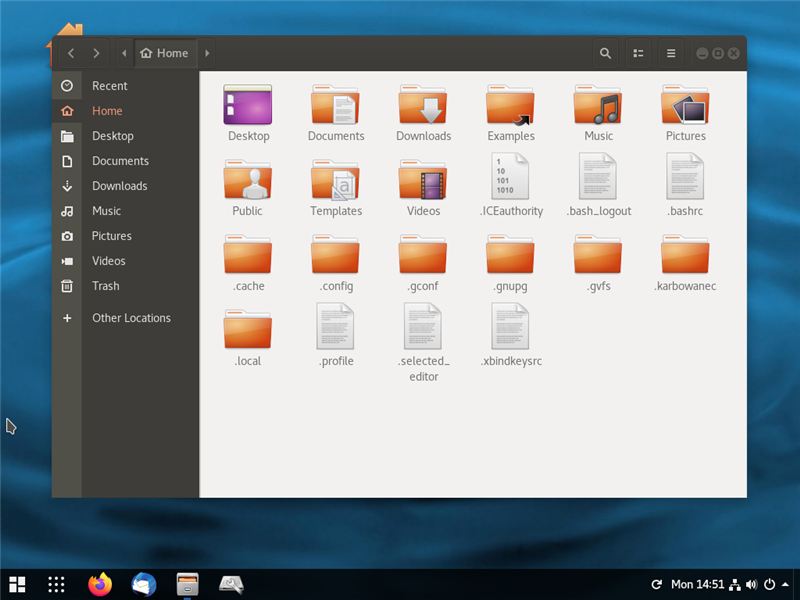Select the Downloads folder icon
Screen dimensions: 800x600
423,105
